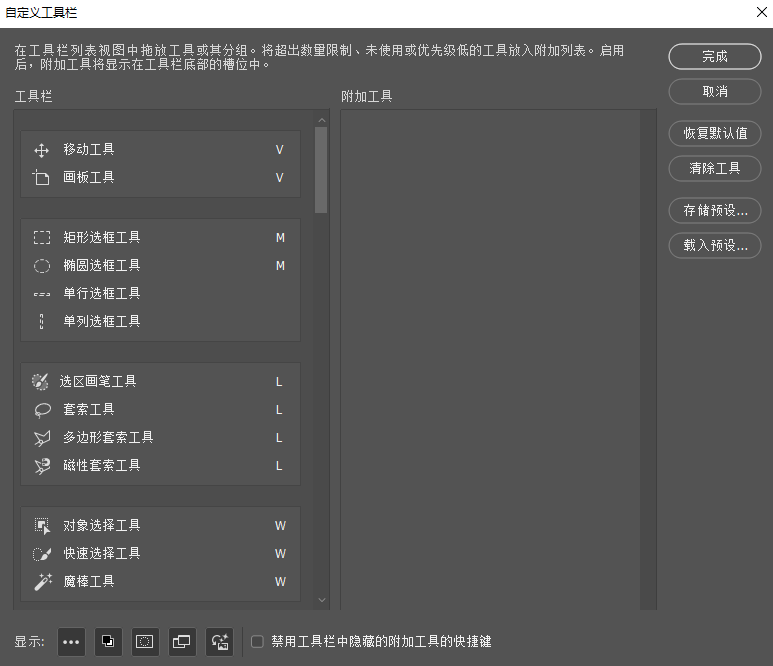Click the 取消 button
The height and width of the screenshot is (666, 773).
714,92
